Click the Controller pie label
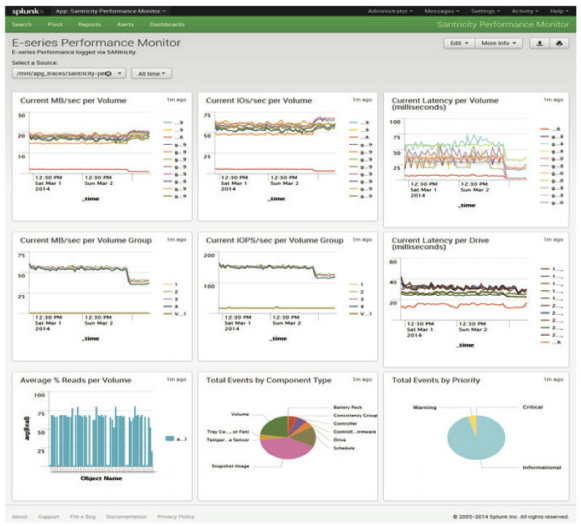Image resolution: width=581 pixels, height=526 pixels. click(x=345, y=423)
